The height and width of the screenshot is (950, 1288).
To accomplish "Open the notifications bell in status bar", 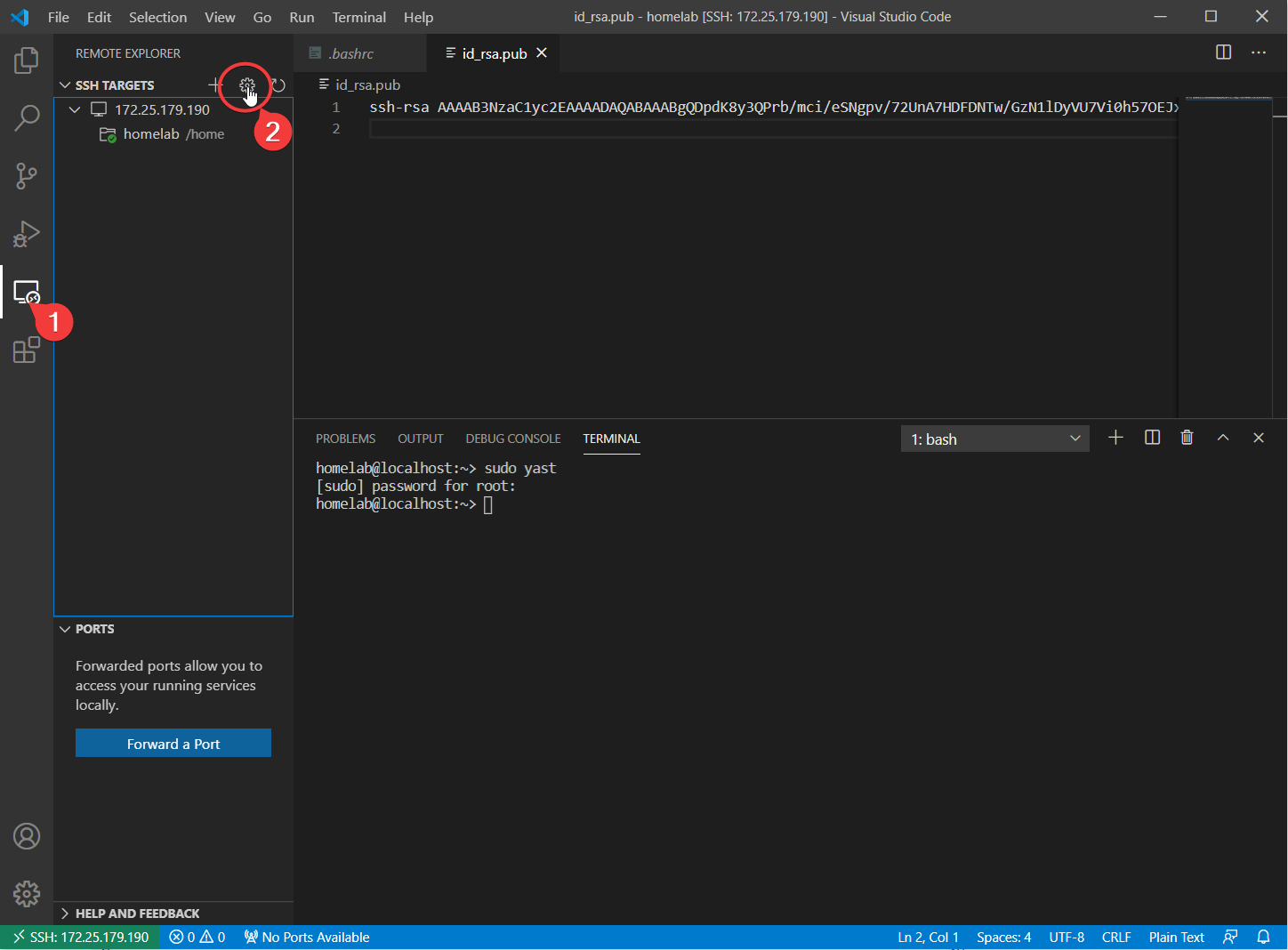I will pos(1263,937).
